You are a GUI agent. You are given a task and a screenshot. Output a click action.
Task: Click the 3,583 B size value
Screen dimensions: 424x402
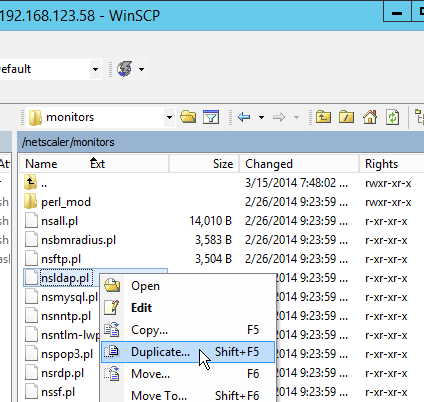pos(213,240)
